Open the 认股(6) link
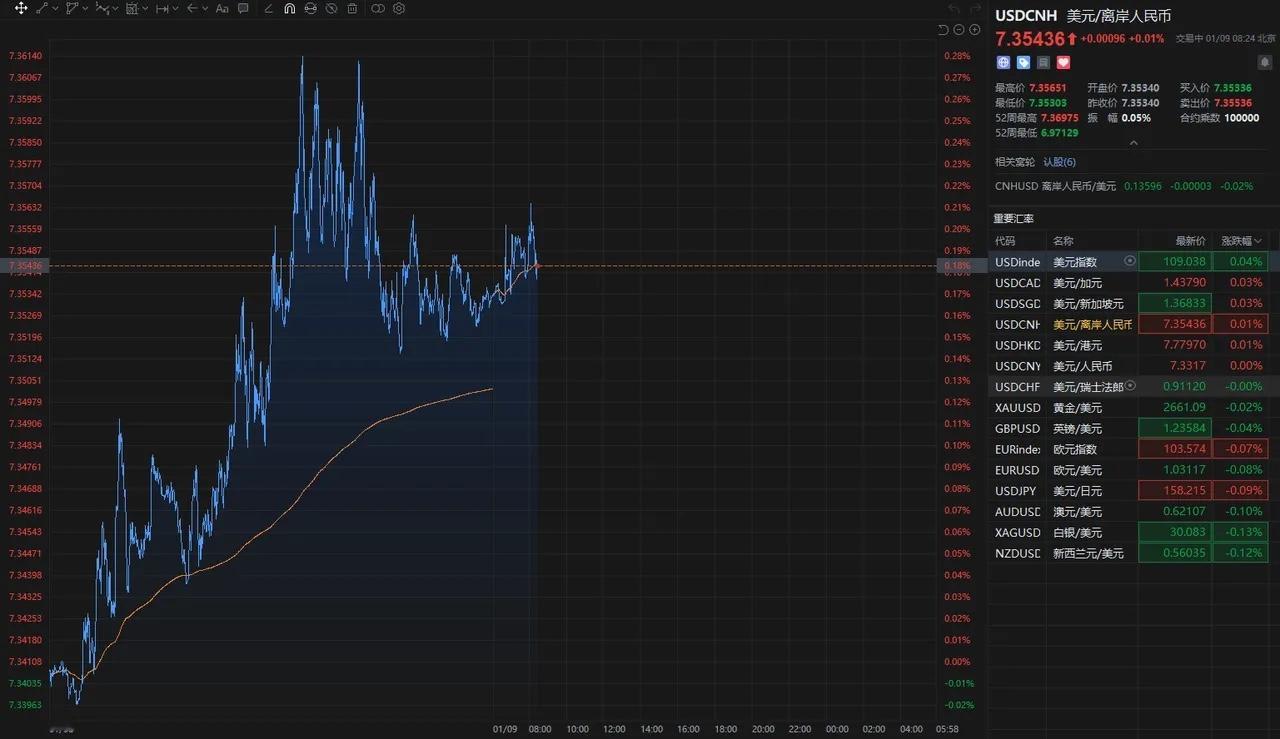Viewport: 1280px width, 739px height. pos(1059,162)
